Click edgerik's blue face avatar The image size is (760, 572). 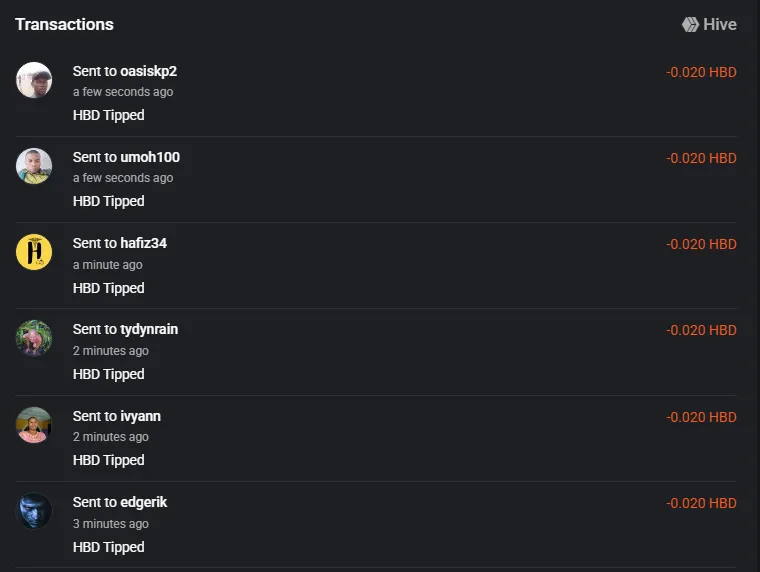(x=34, y=511)
